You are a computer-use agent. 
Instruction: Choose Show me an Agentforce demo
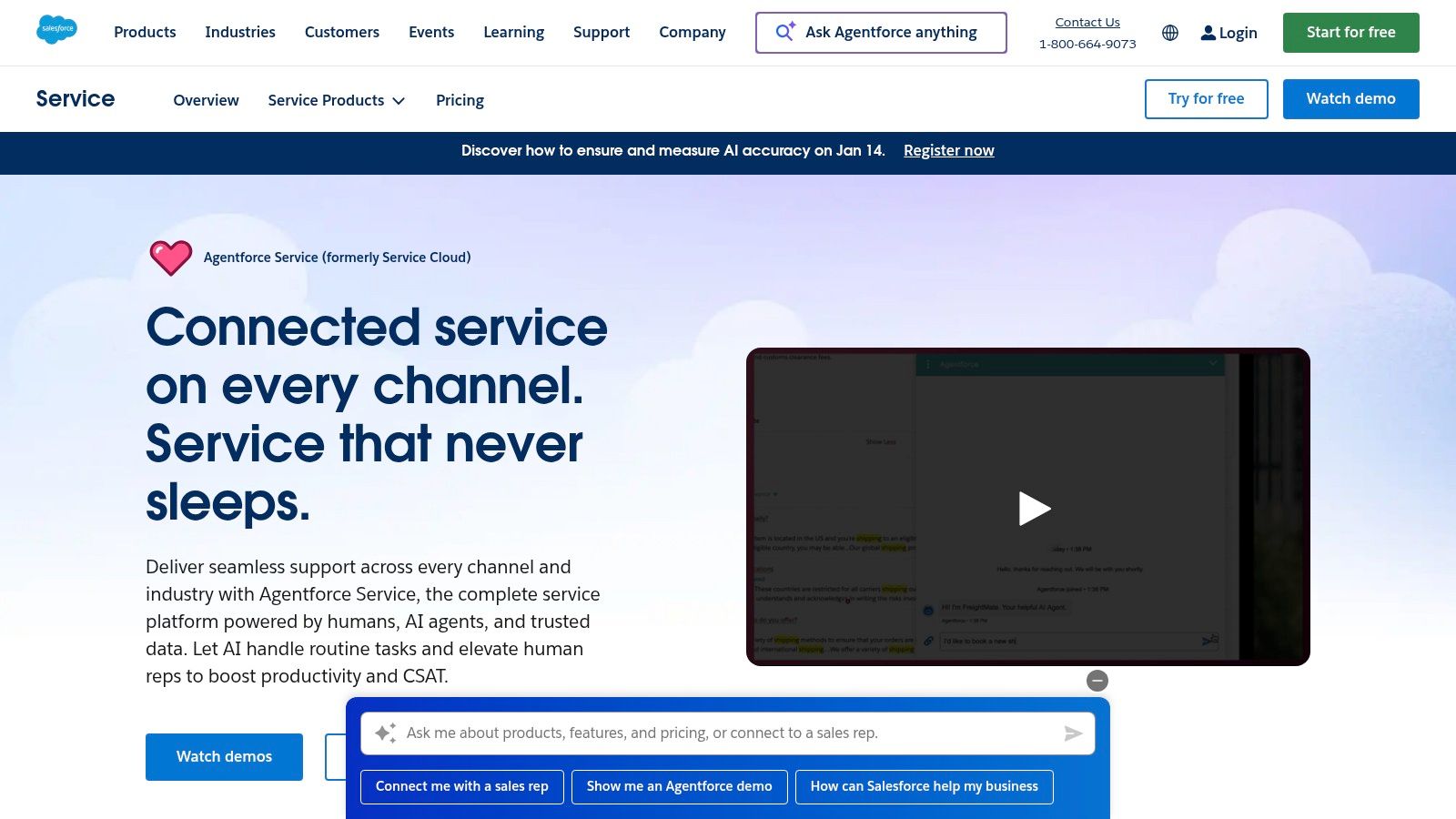pos(679,786)
